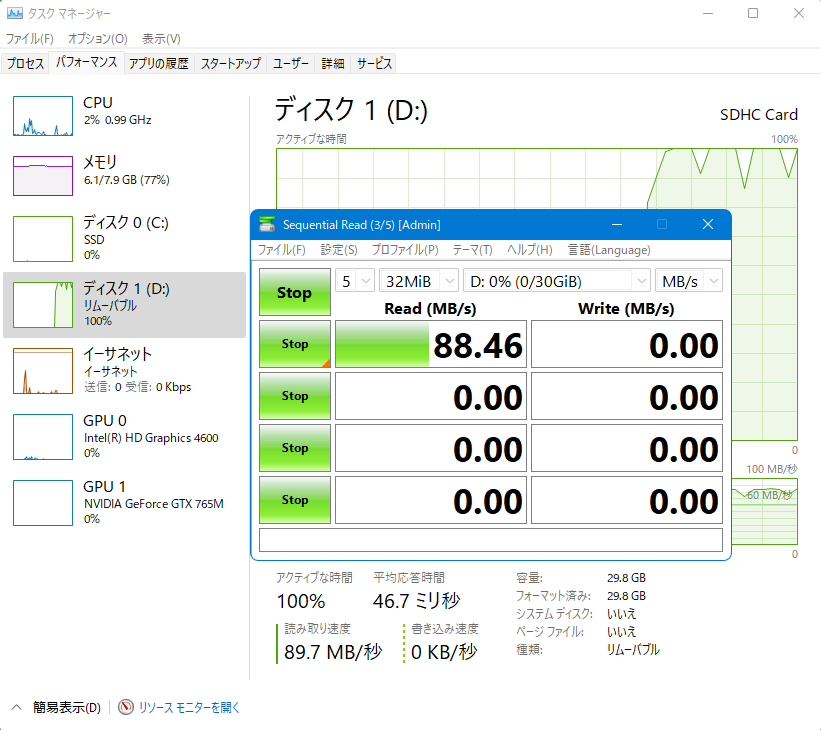
Task: Click the Task Manager app icon in the title bar
Action: [15, 13]
